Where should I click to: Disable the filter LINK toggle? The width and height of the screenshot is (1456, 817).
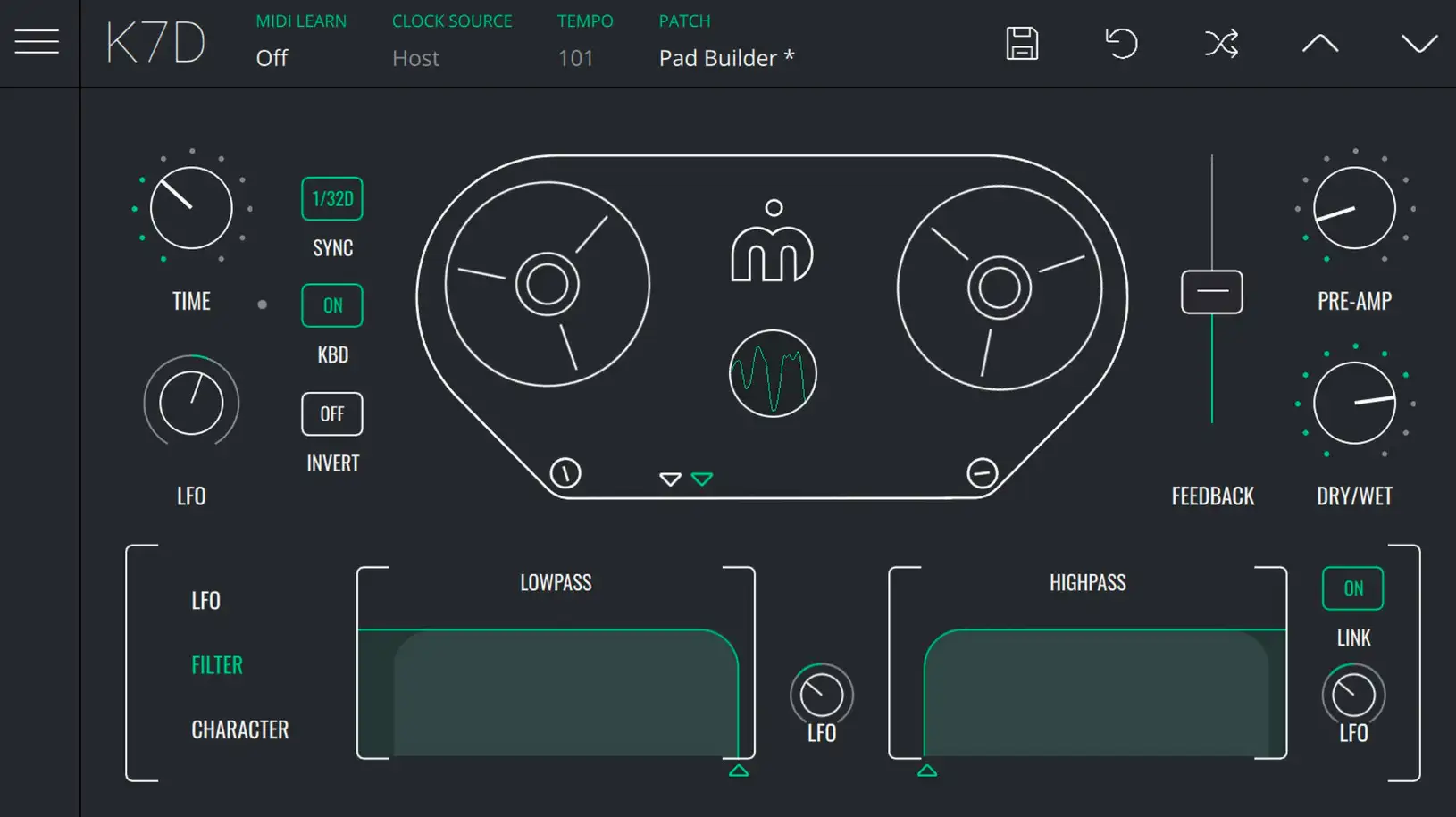1352,588
